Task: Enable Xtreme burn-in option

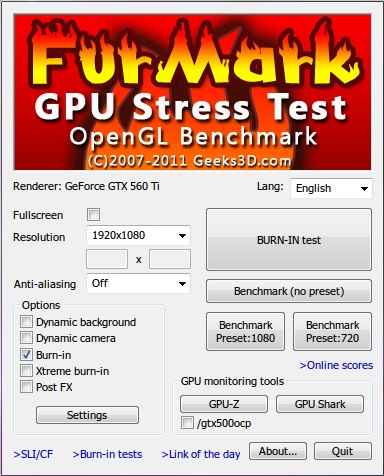Action: point(26,371)
